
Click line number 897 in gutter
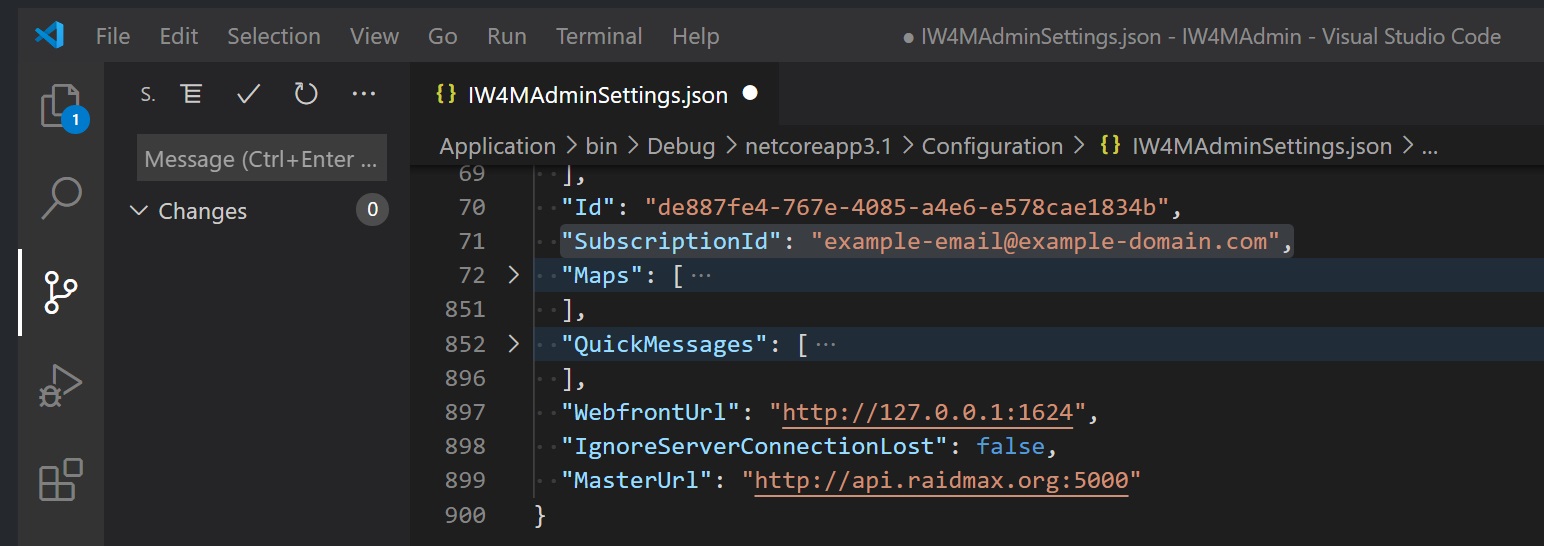[465, 412]
